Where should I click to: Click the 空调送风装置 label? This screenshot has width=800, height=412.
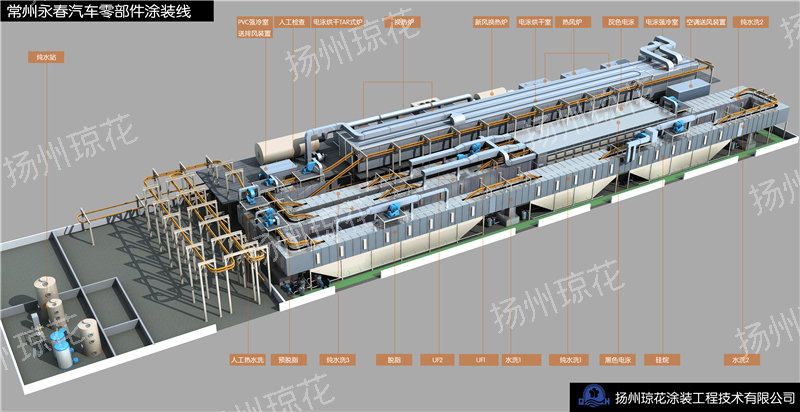pyautogui.click(x=706, y=22)
